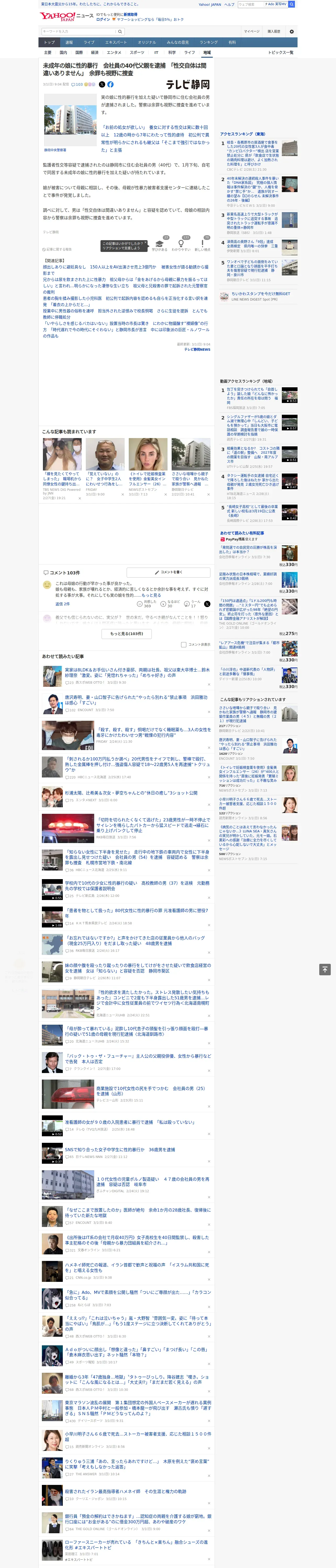Select the エキスパート navigation tab
Screen dimensions: 336x1568
coord(116,43)
